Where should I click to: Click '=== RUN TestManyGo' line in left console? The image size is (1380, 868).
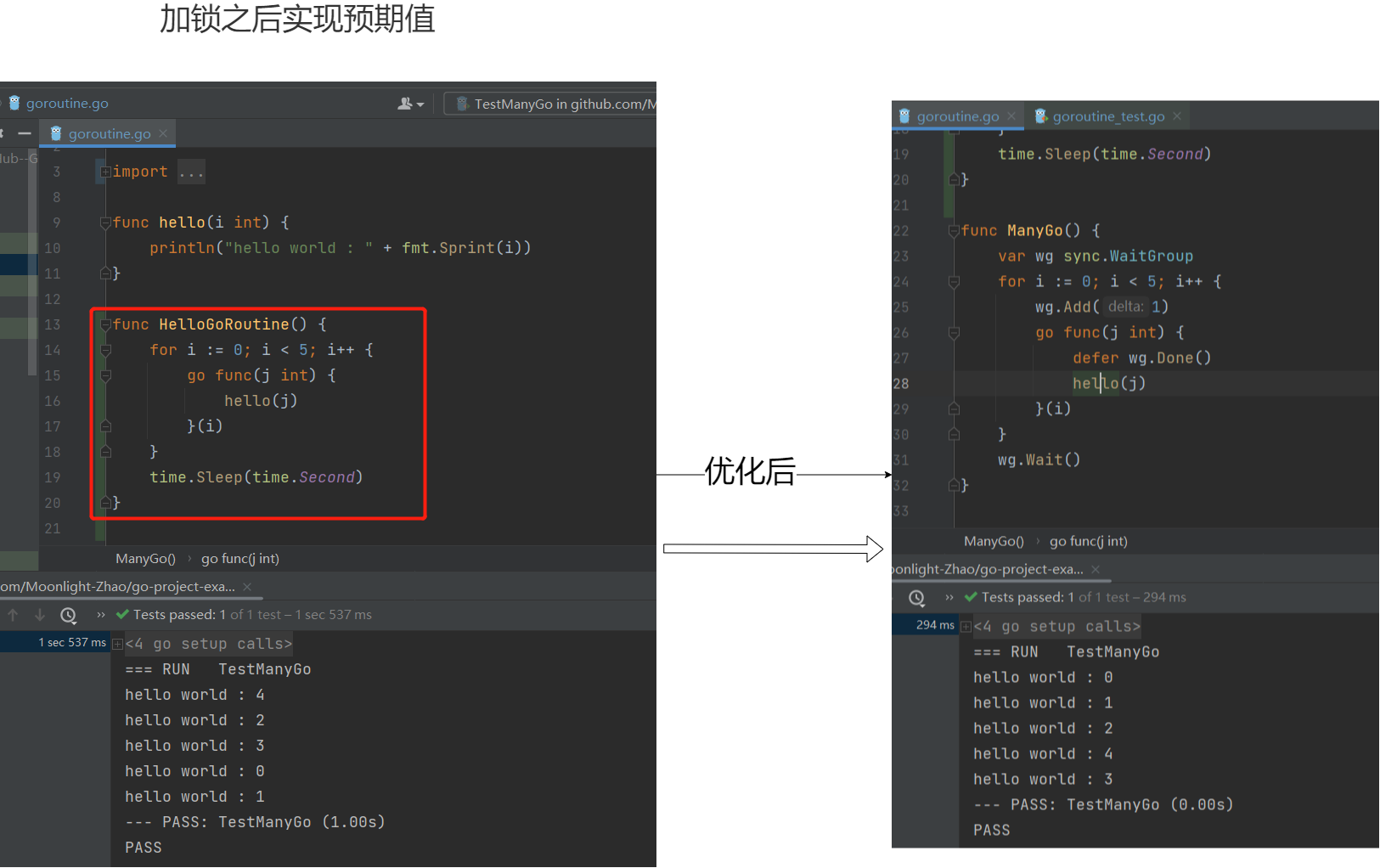point(218,669)
